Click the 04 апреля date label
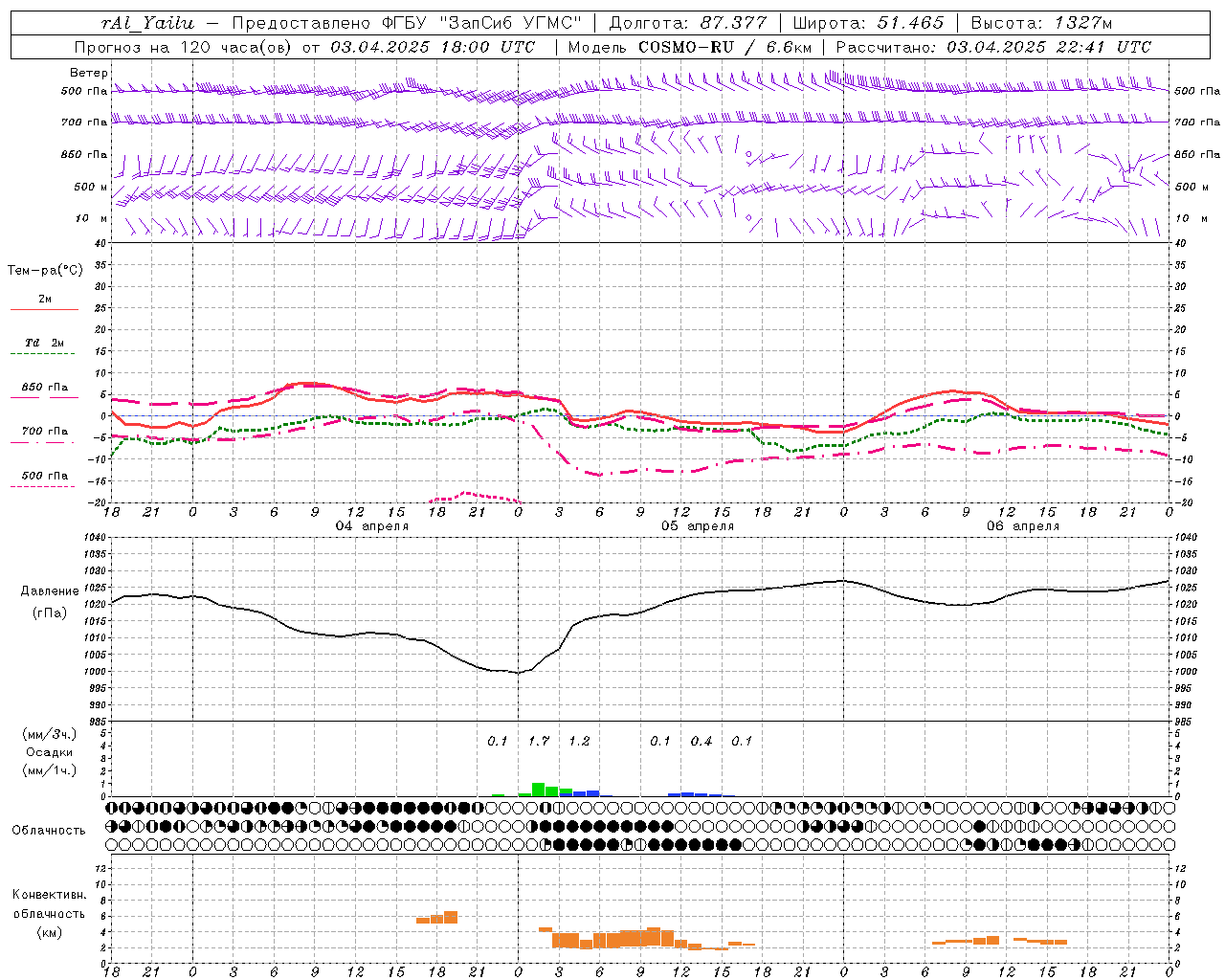The width and height of the screenshot is (1225, 980). [x=371, y=526]
